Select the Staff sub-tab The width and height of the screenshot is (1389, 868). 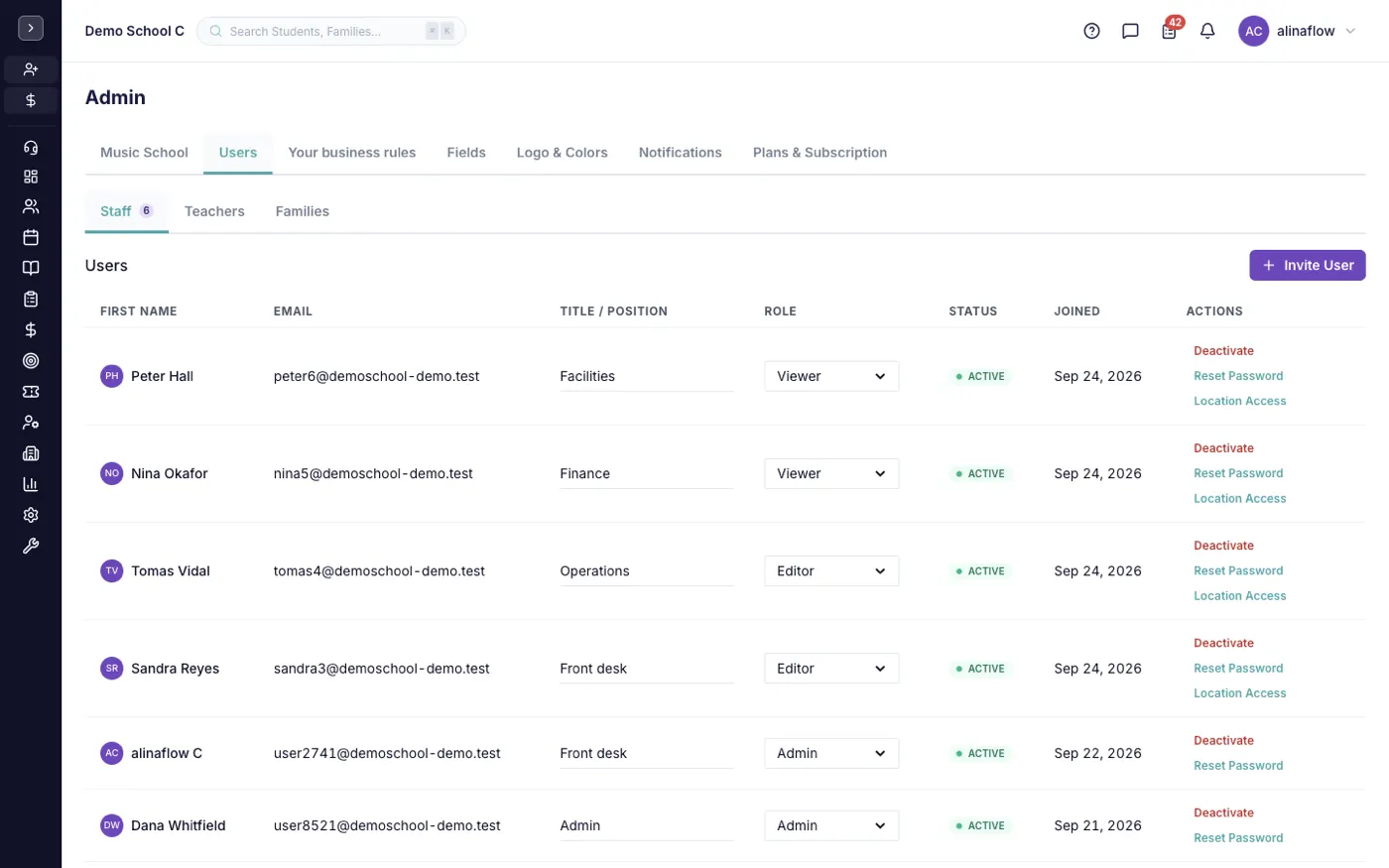pyautogui.click(x=127, y=211)
